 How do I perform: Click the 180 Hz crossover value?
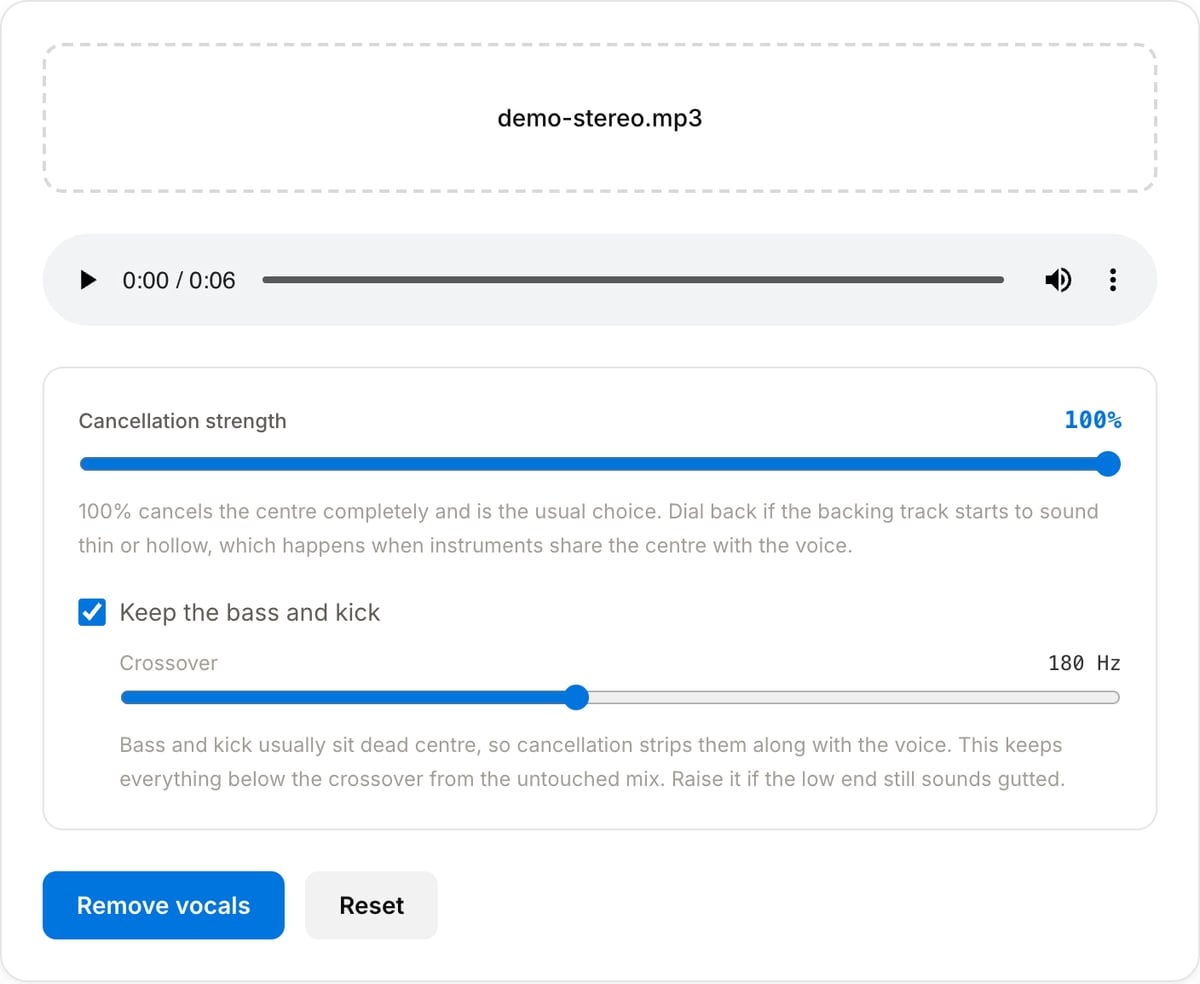(x=1084, y=663)
